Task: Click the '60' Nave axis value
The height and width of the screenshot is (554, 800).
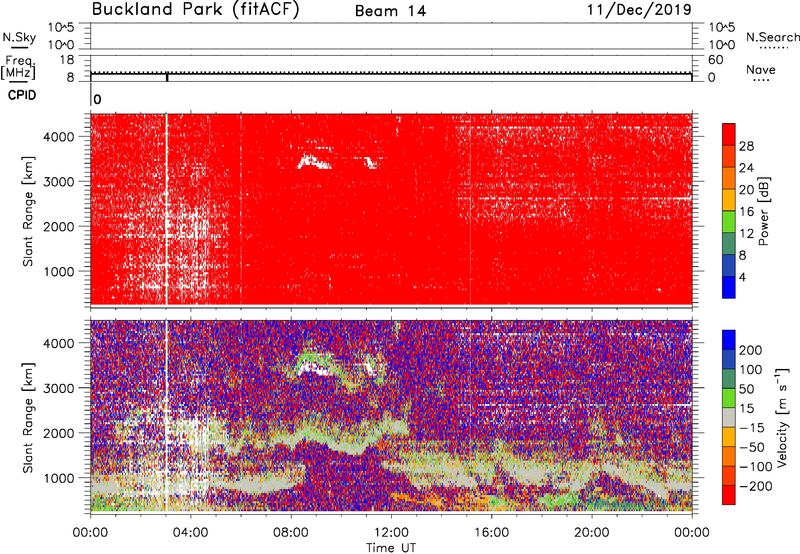Action: tap(715, 60)
